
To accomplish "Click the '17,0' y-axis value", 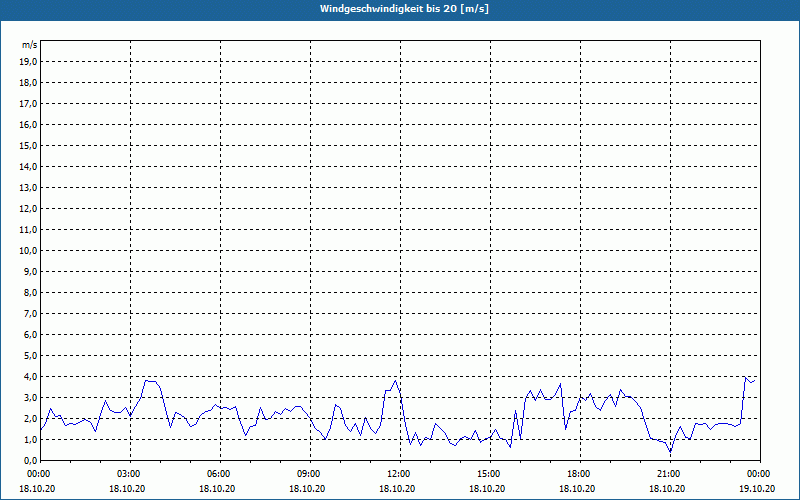I will [29, 104].
